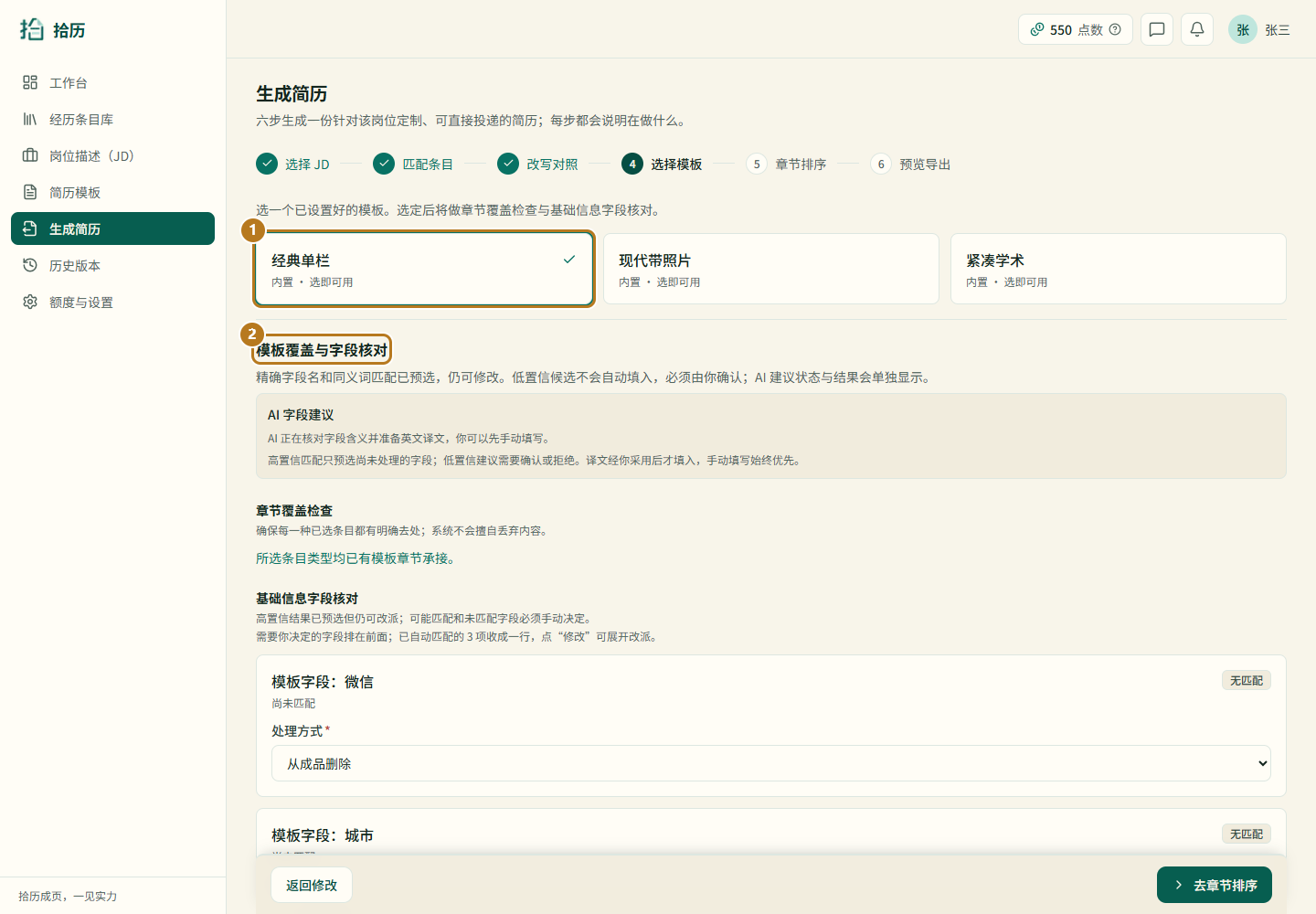Click the 无匹配 badge for 微信

click(x=1247, y=680)
